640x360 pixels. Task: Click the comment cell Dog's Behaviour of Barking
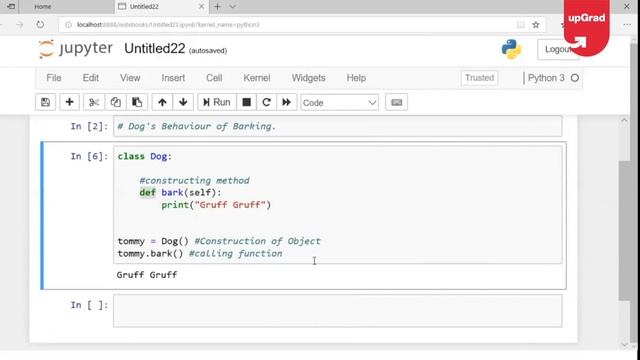click(338, 126)
